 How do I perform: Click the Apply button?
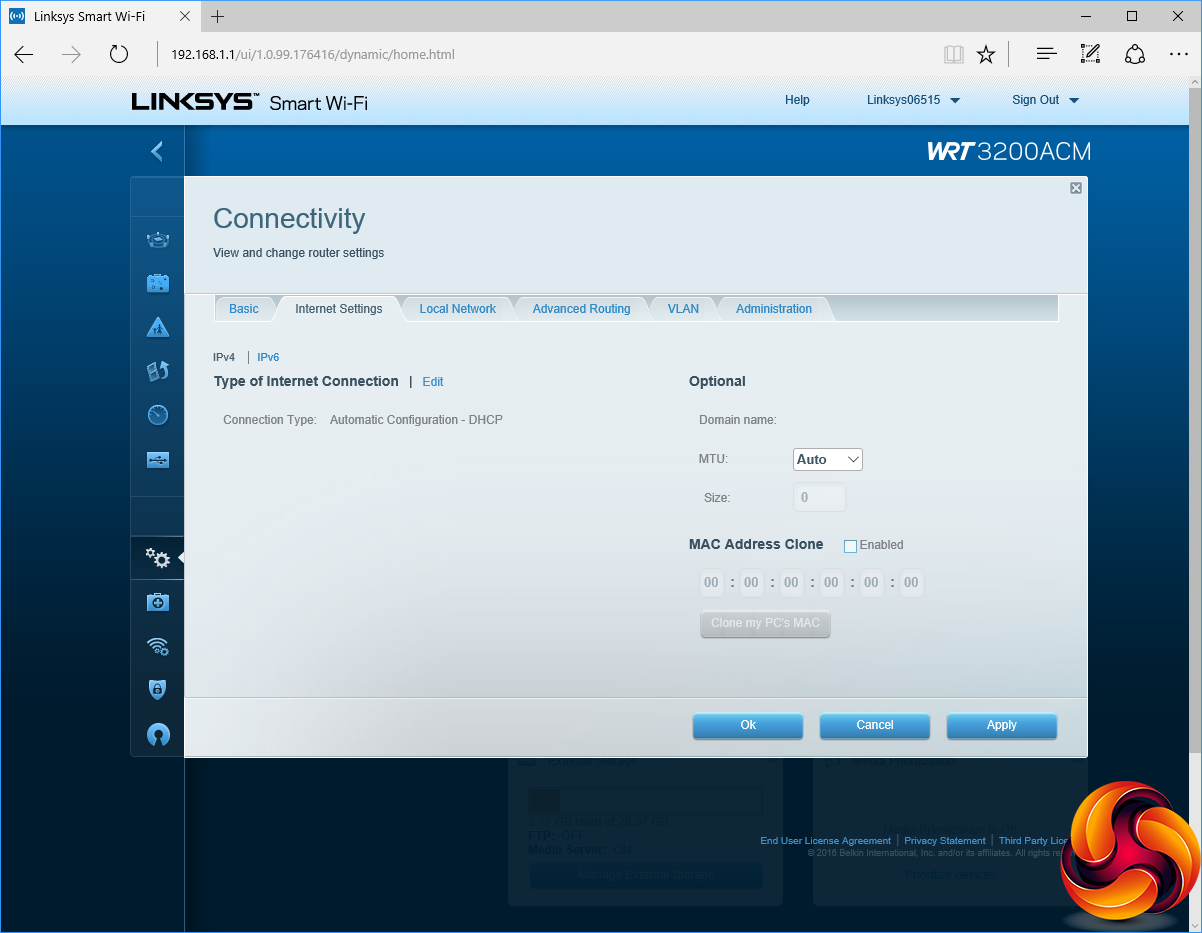coord(1001,725)
